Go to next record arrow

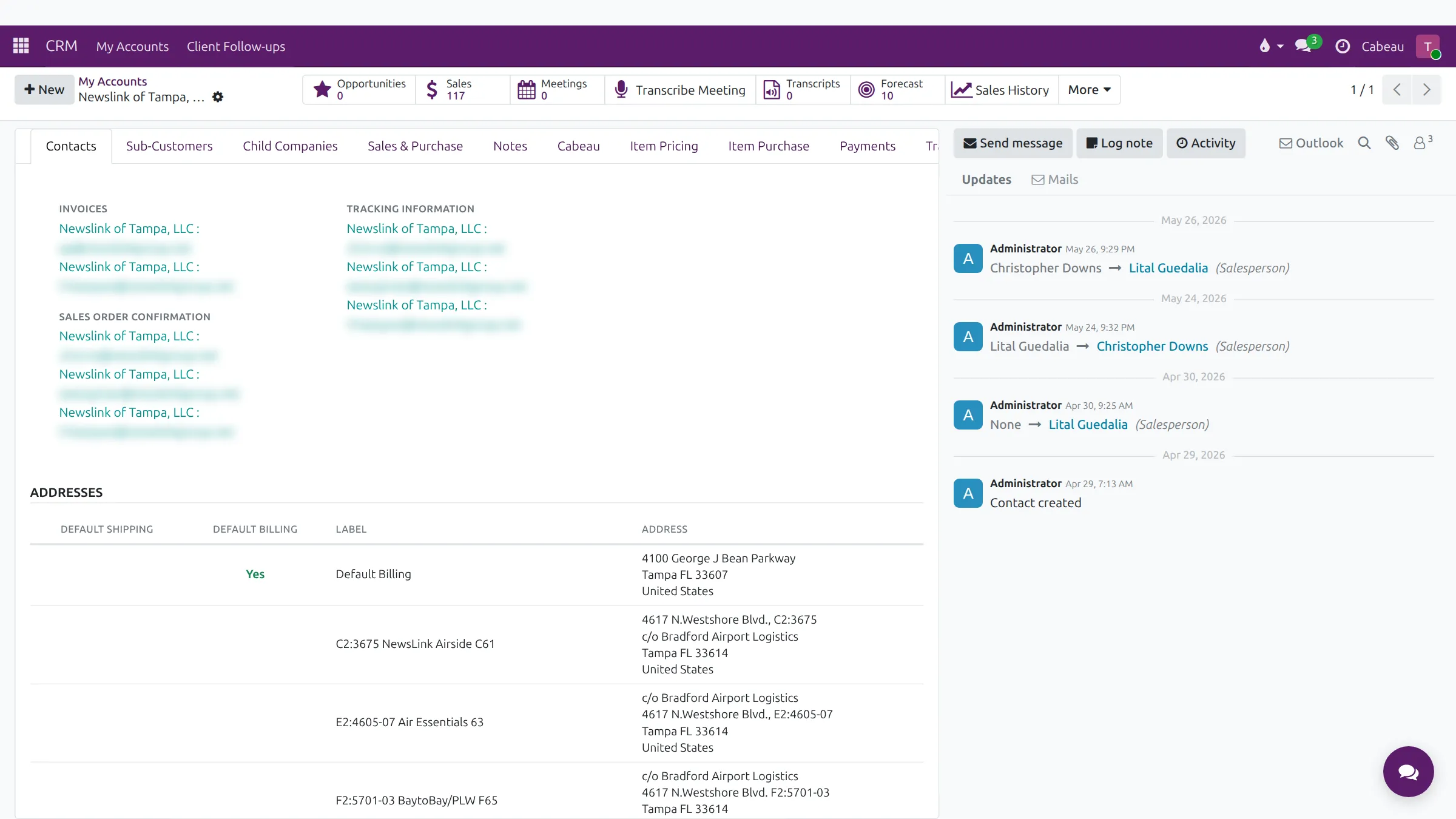1426,90
